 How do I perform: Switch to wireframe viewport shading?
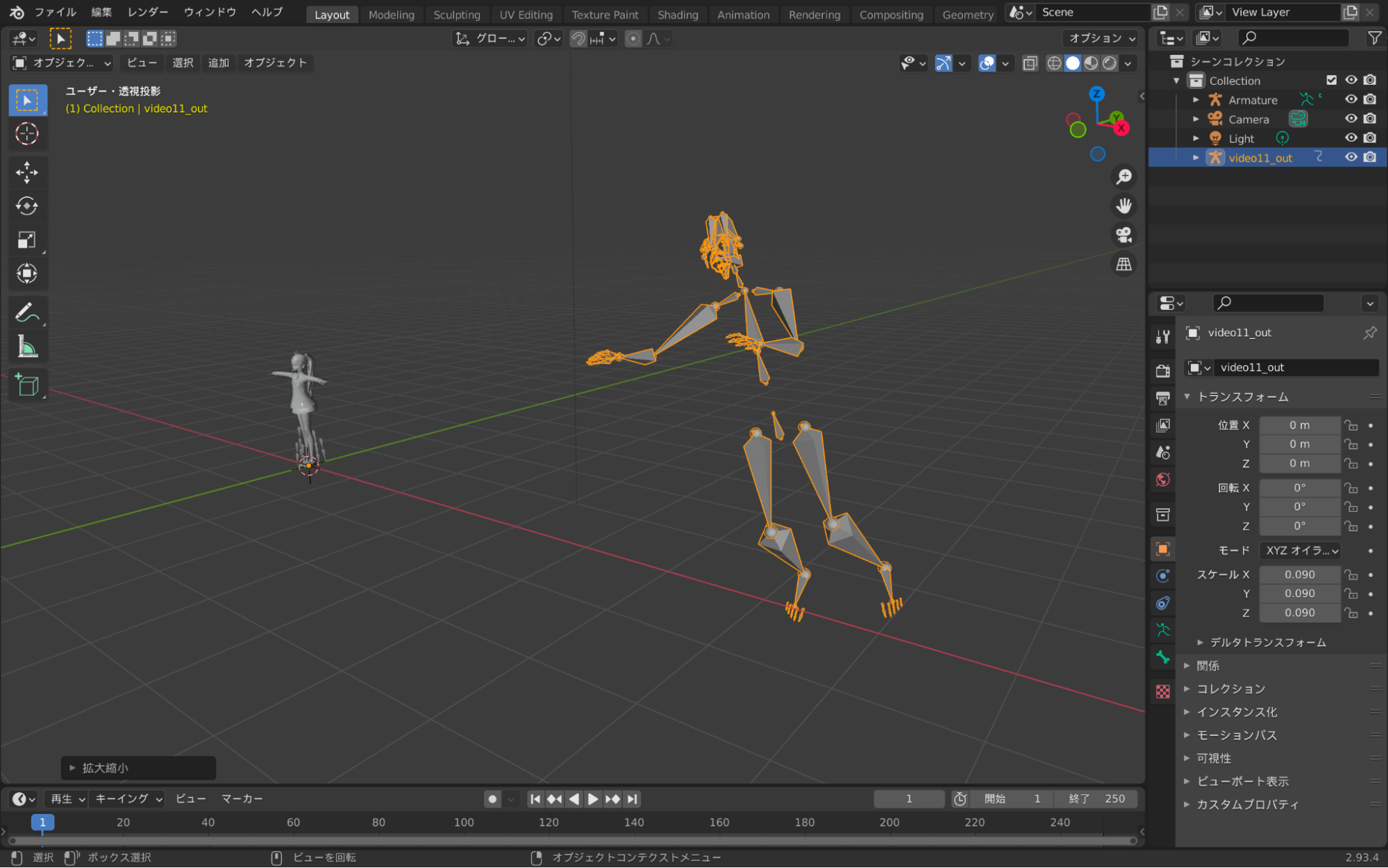tap(1054, 63)
